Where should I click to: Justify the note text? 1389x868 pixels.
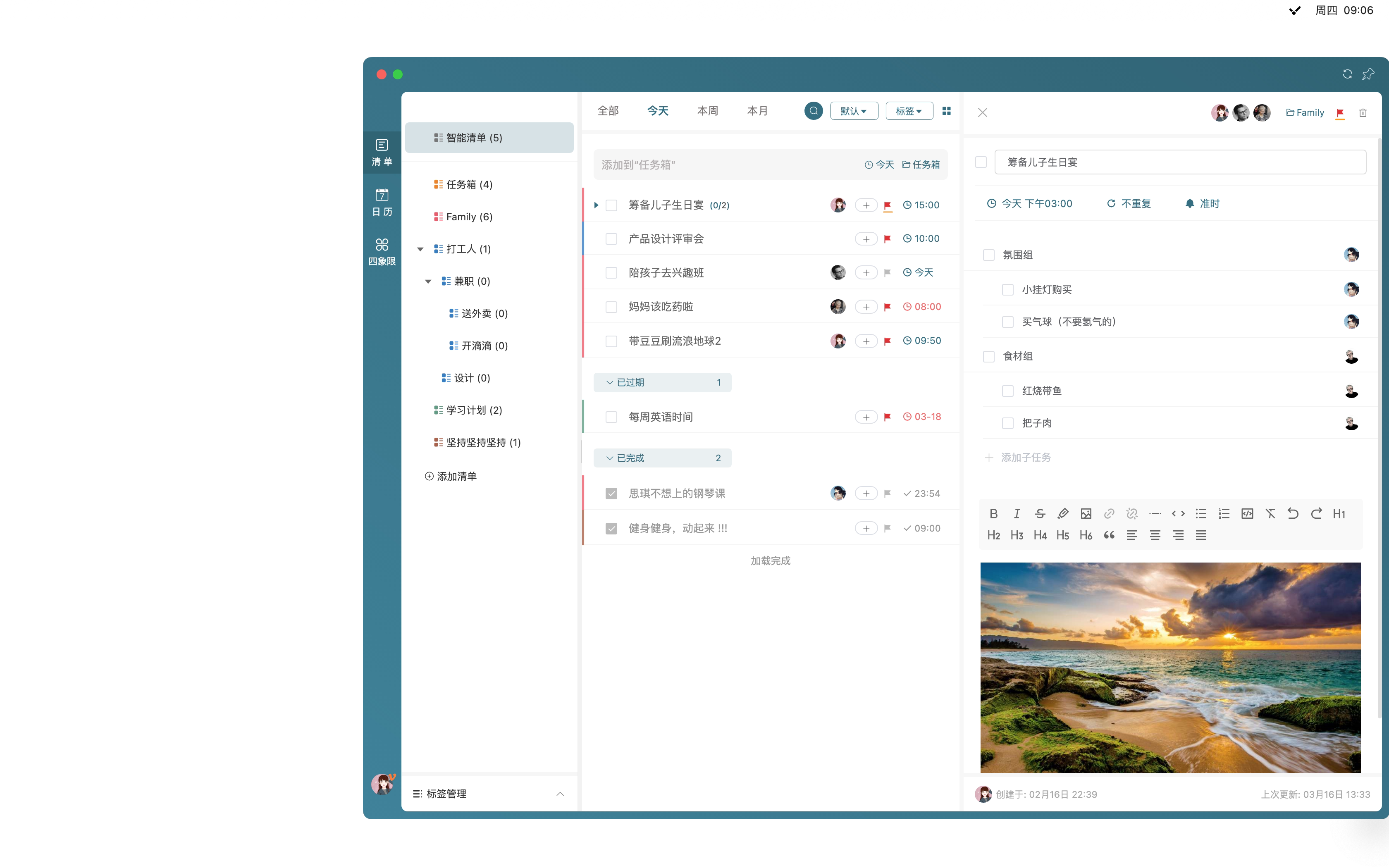[x=1201, y=536]
